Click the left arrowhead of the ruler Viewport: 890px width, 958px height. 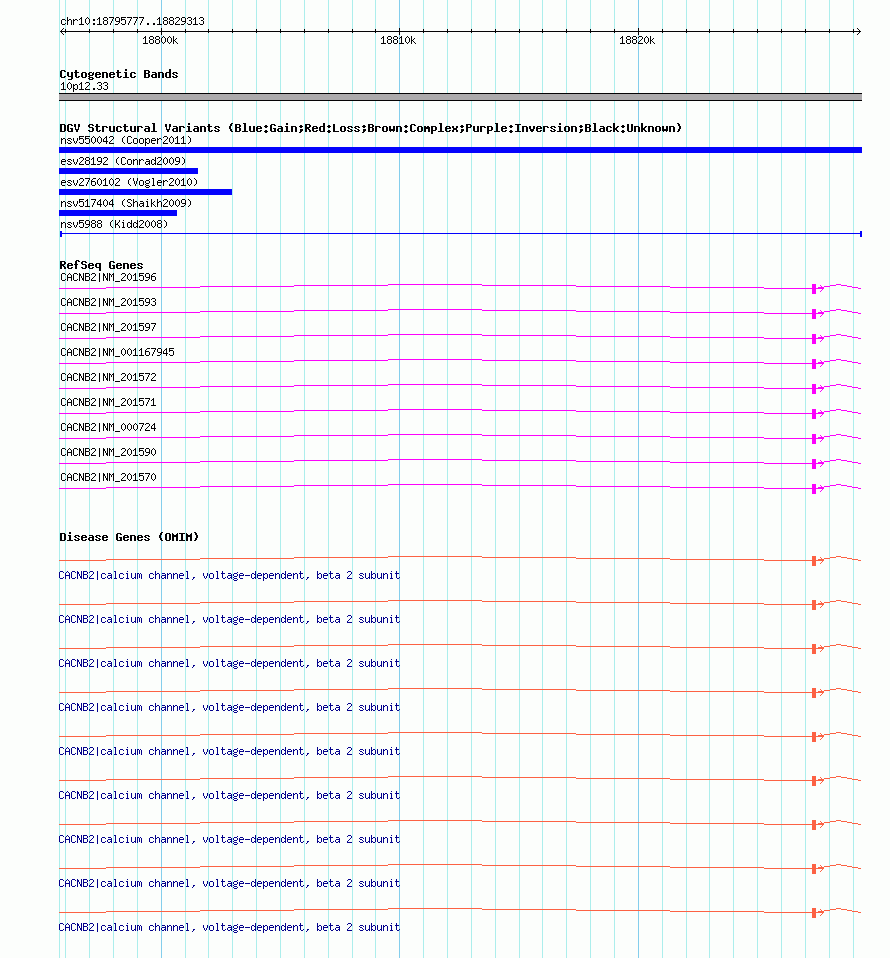[62, 31]
